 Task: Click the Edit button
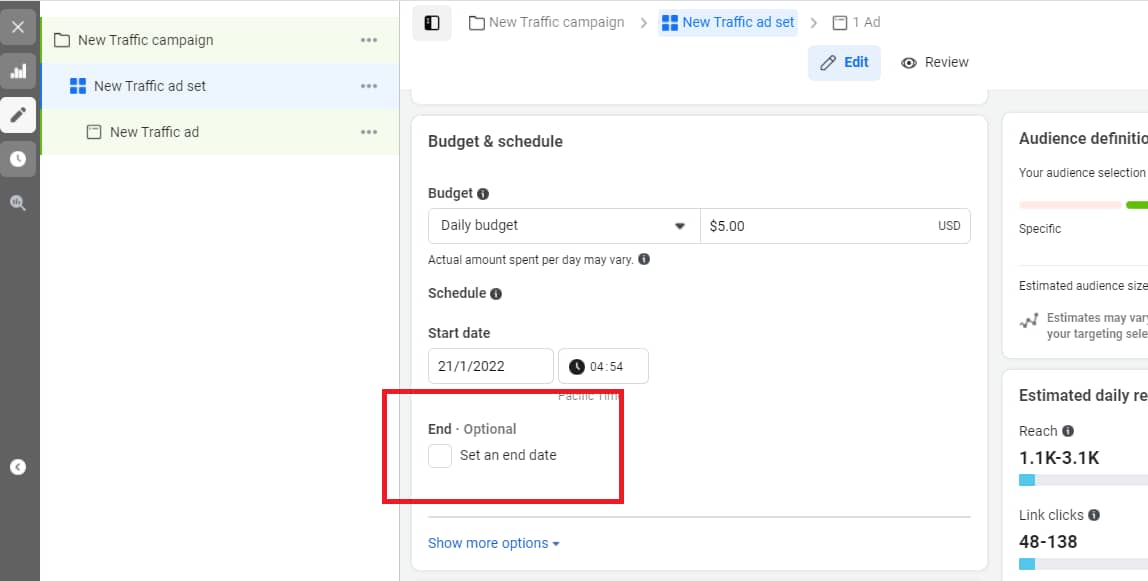844,62
